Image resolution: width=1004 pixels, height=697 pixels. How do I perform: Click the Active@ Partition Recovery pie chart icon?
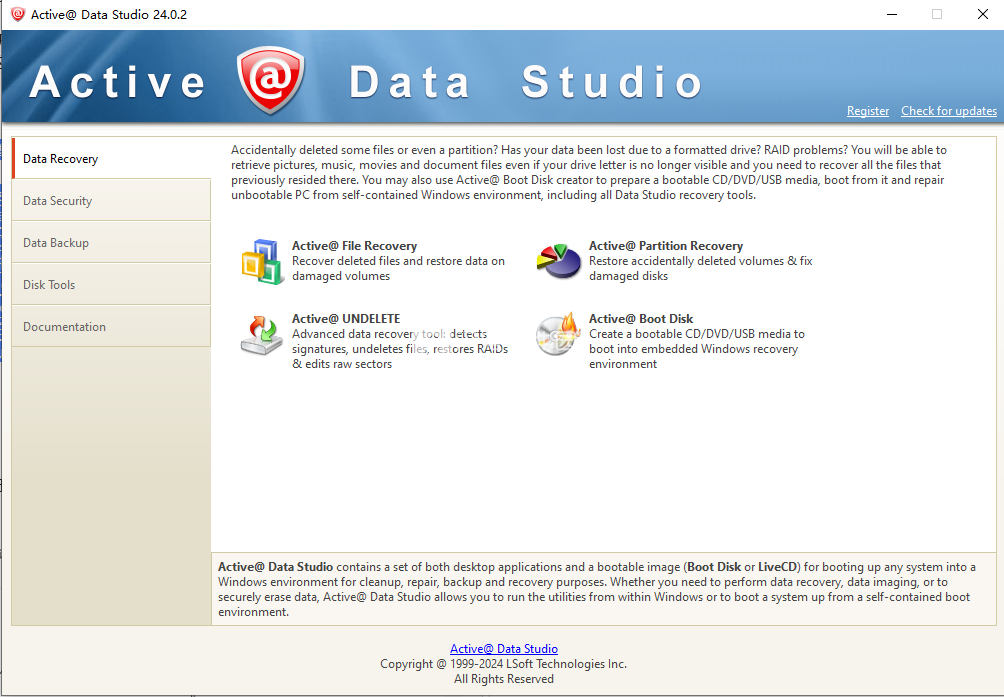(558, 261)
